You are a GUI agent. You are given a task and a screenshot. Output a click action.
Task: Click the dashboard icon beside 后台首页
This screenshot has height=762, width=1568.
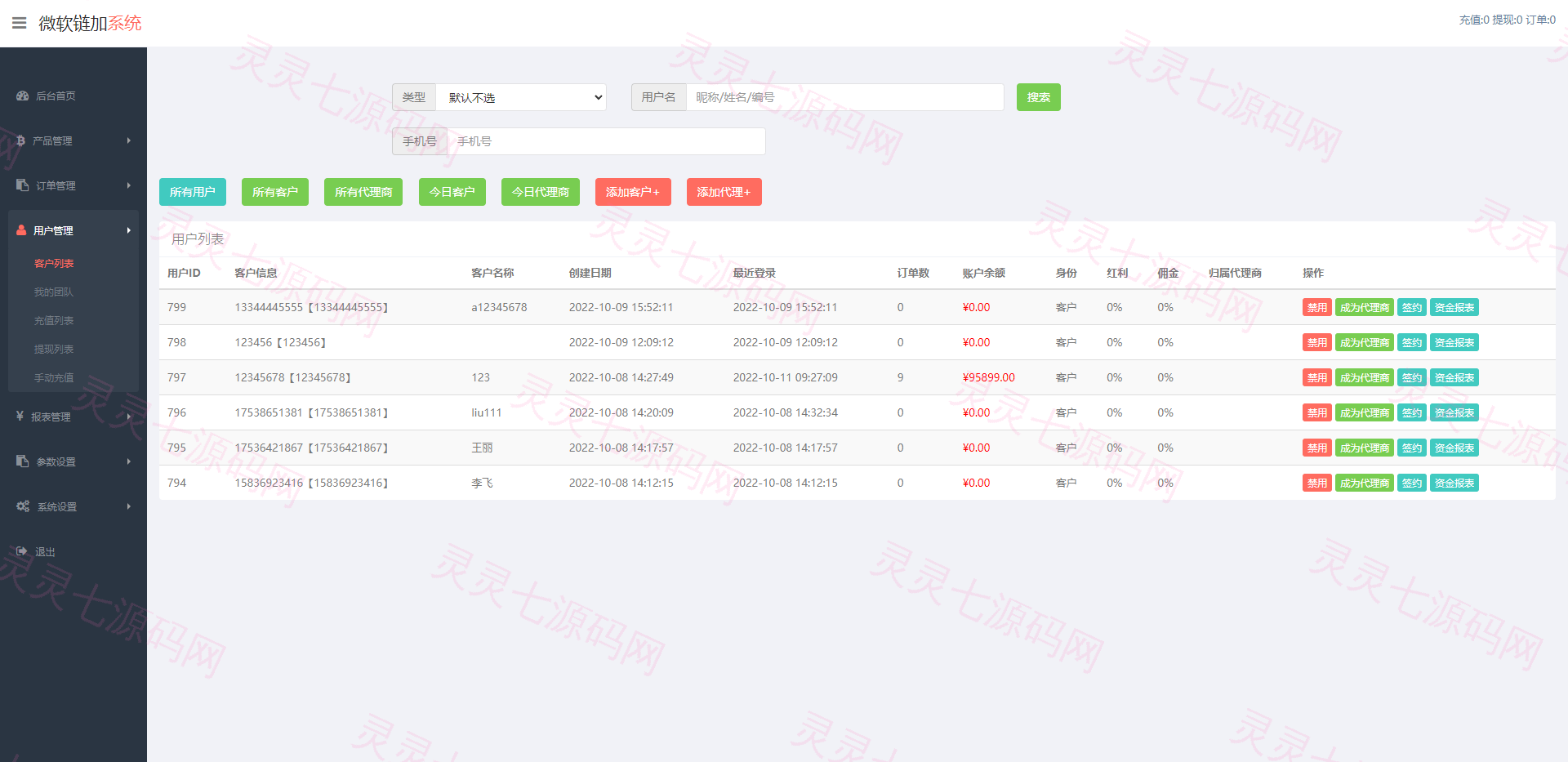(x=23, y=96)
